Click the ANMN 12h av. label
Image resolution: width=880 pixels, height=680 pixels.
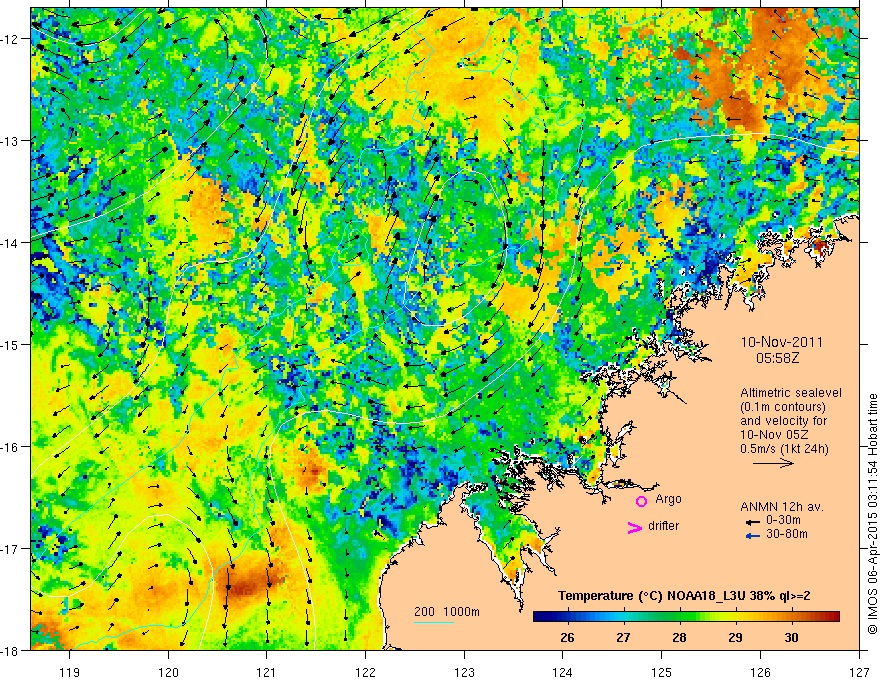click(782, 507)
